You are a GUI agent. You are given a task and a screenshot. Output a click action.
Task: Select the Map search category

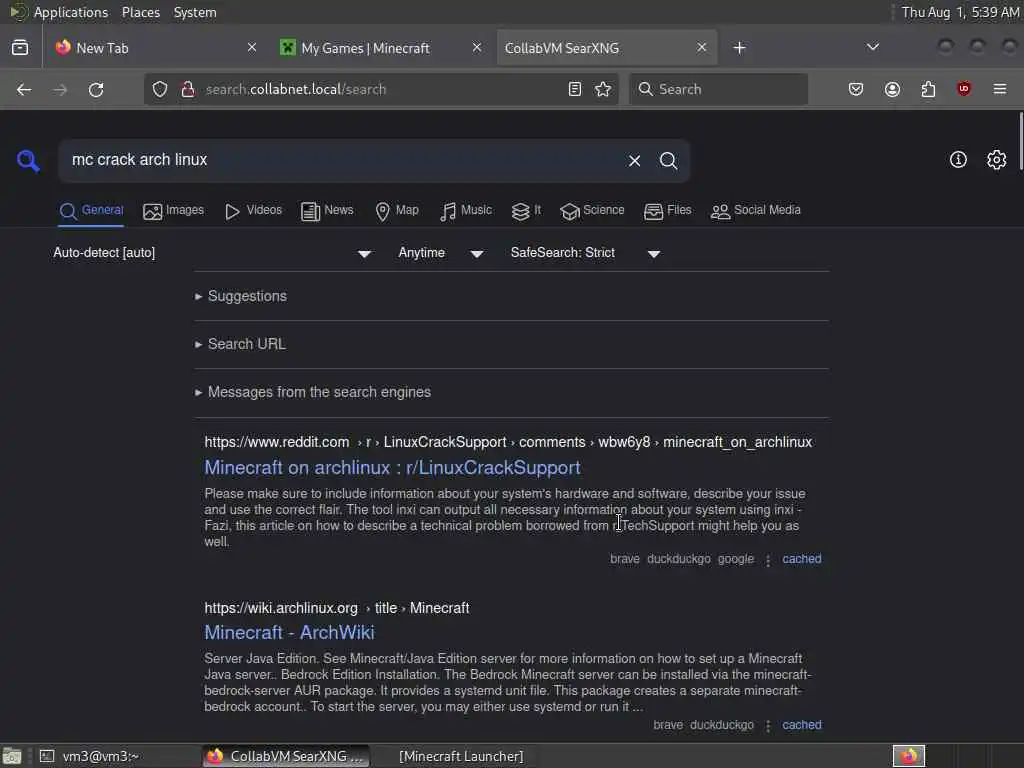pyautogui.click(x=396, y=210)
